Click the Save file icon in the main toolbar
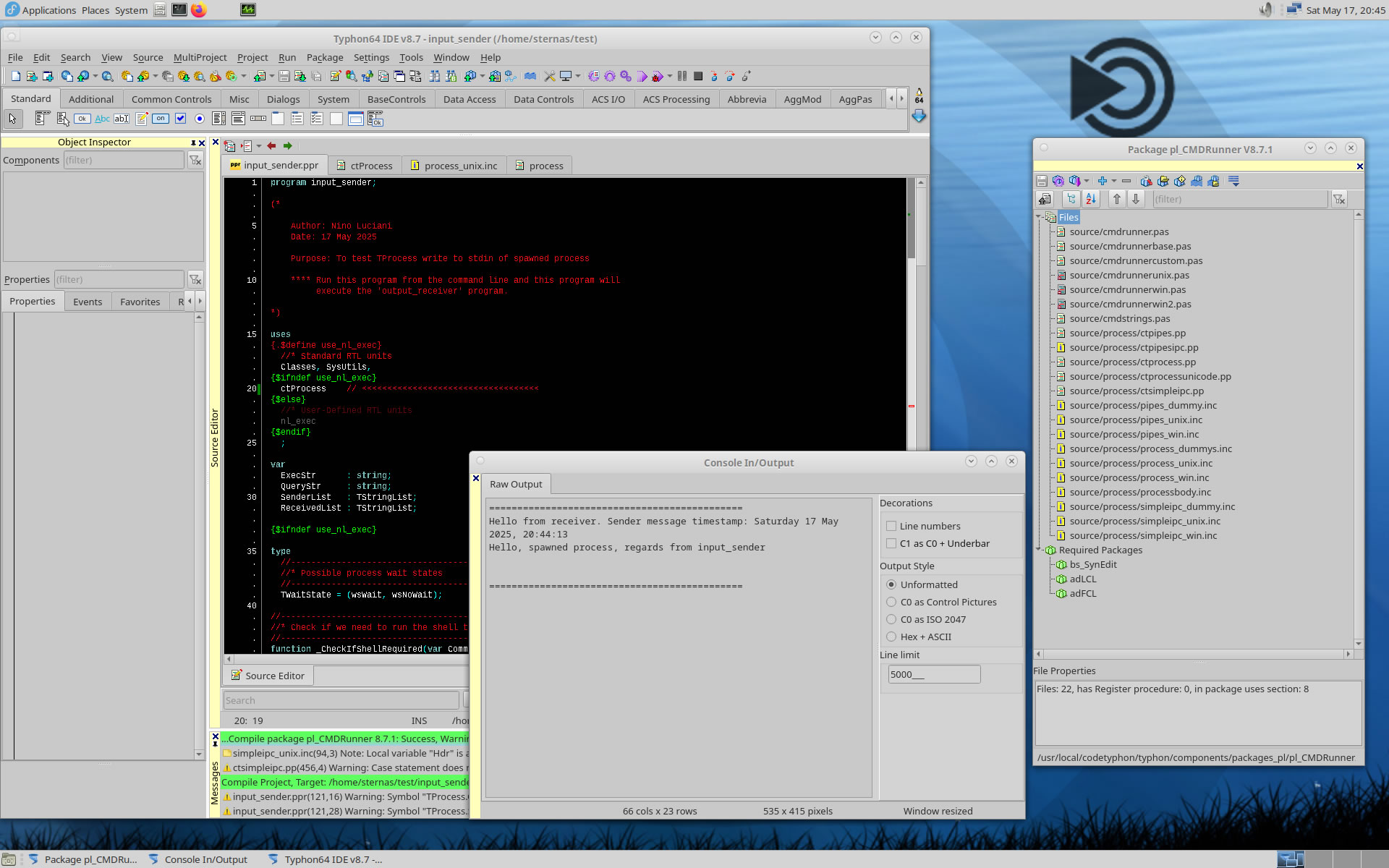 (284, 76)
